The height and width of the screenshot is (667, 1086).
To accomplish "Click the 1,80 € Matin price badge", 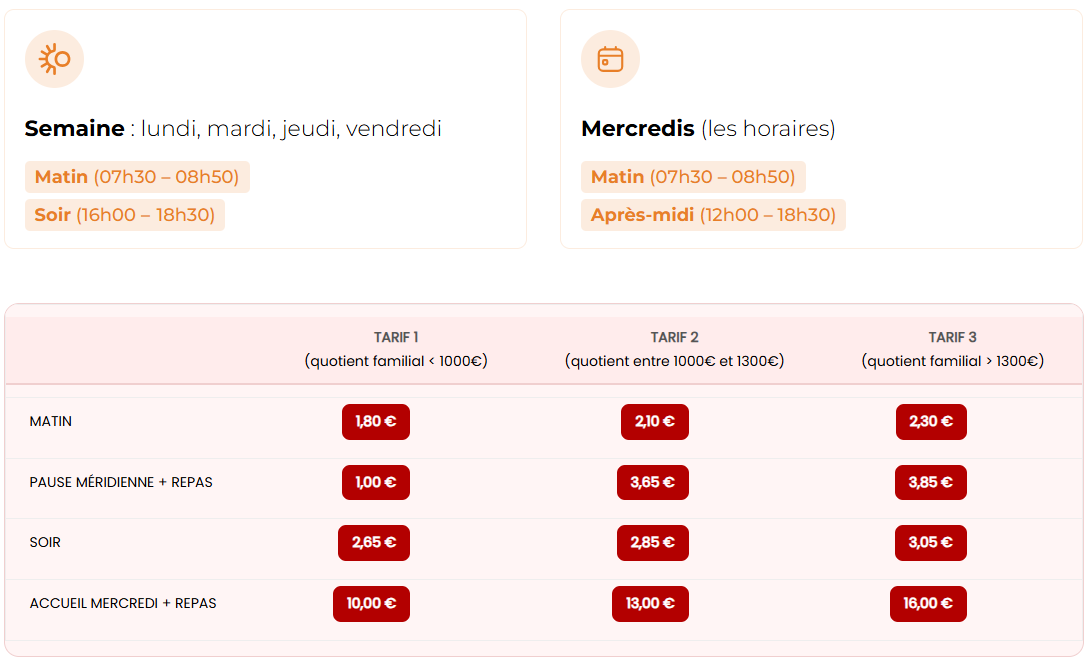I will pyautogui.click(x=376, y=422).
